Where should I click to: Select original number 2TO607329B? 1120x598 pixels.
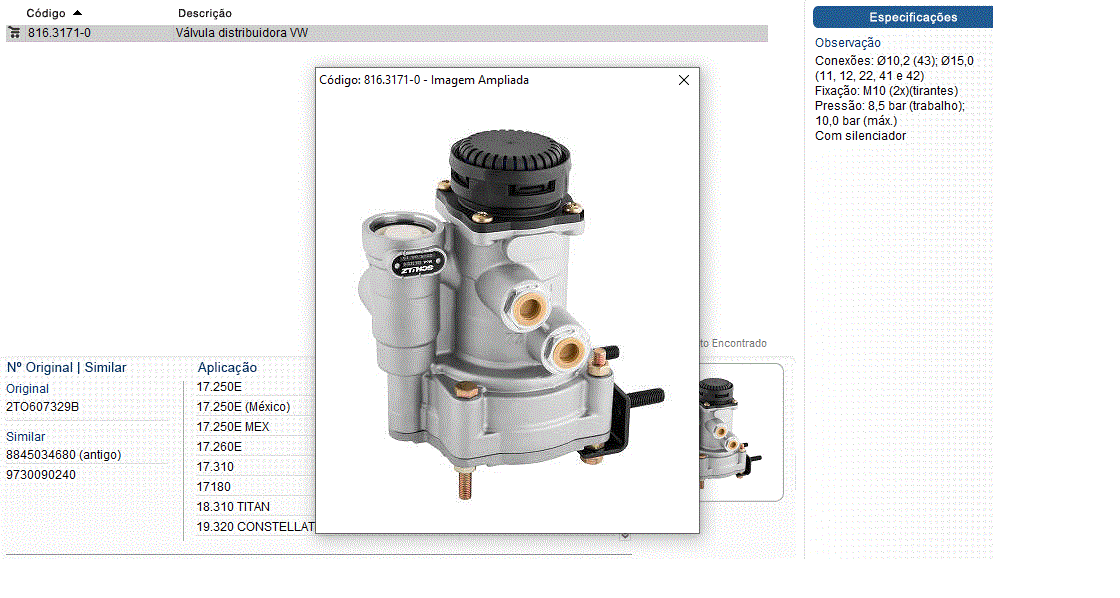click(x=43, y=407)
